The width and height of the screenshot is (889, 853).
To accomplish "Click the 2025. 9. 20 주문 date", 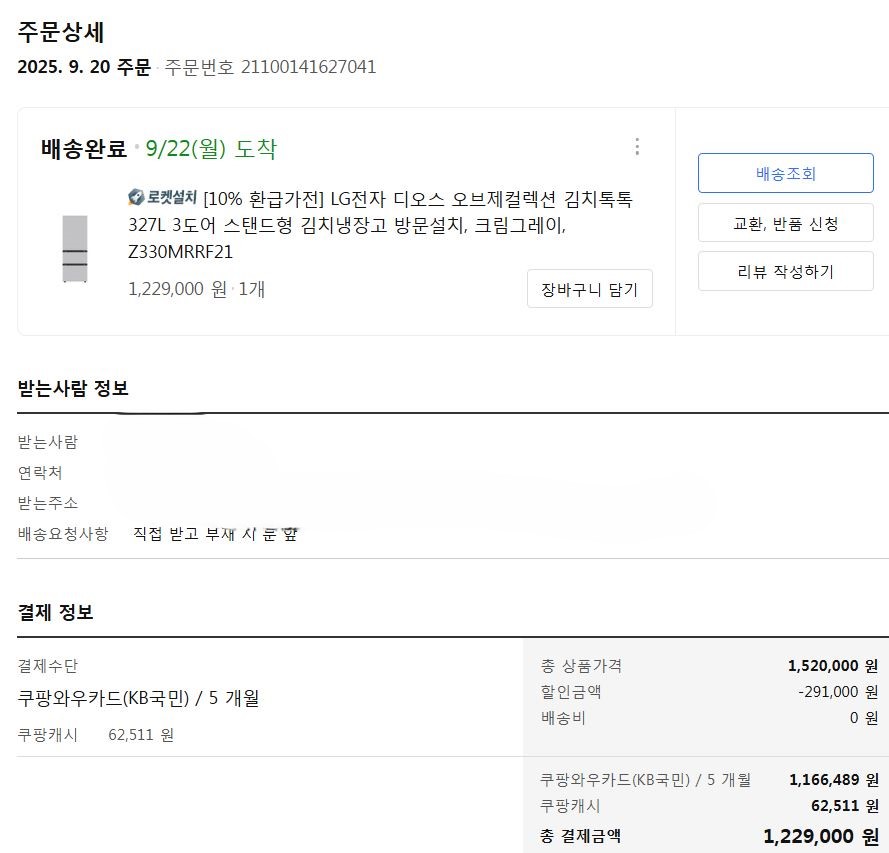I will click(84, 67).
